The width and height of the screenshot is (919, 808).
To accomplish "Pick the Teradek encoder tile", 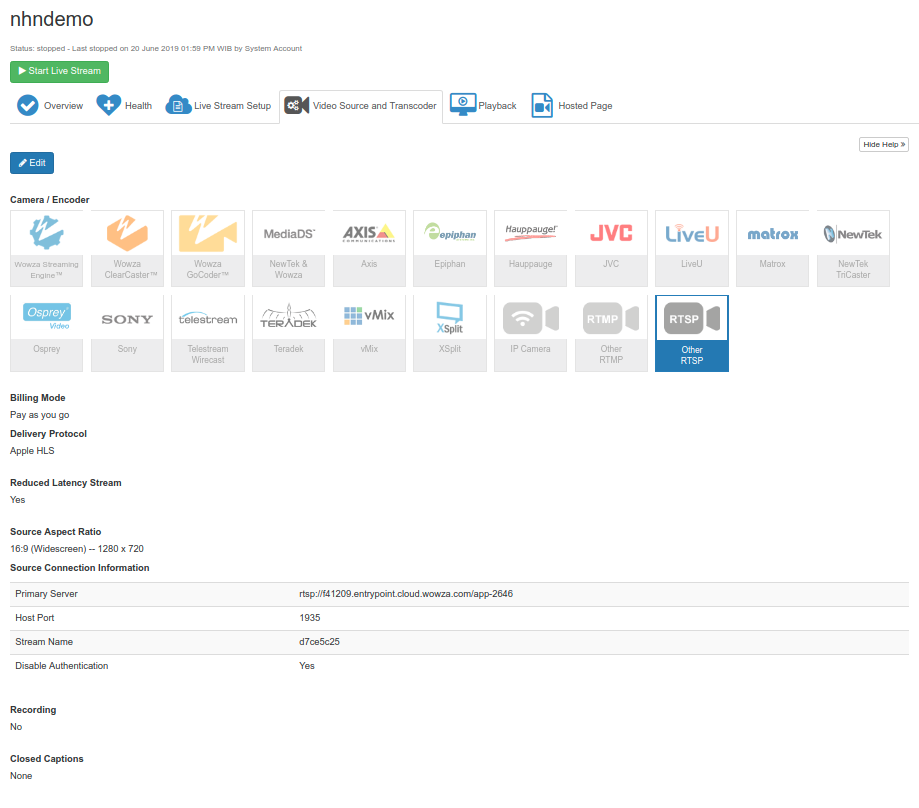I will click(x=288, y=333).
